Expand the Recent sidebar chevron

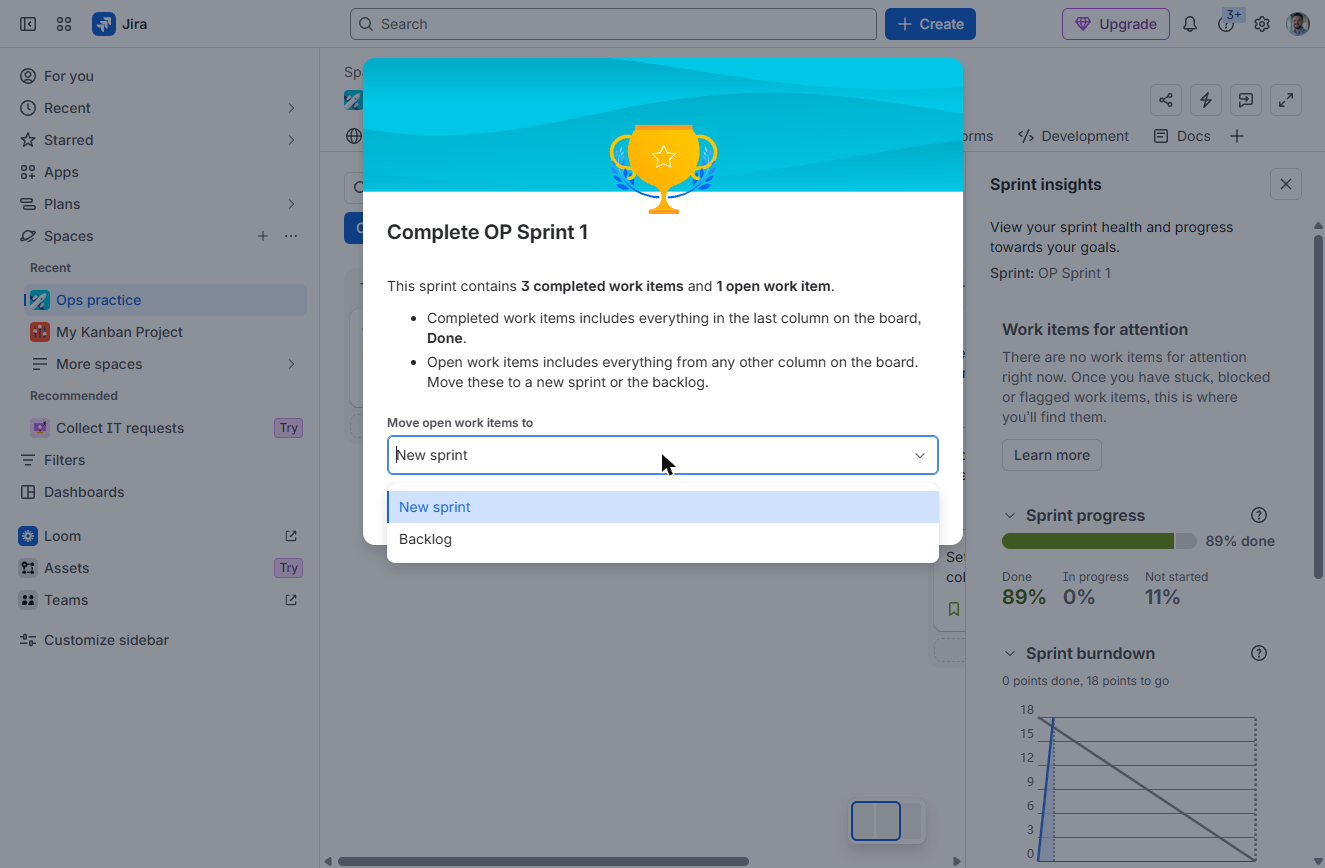(291, 108)
